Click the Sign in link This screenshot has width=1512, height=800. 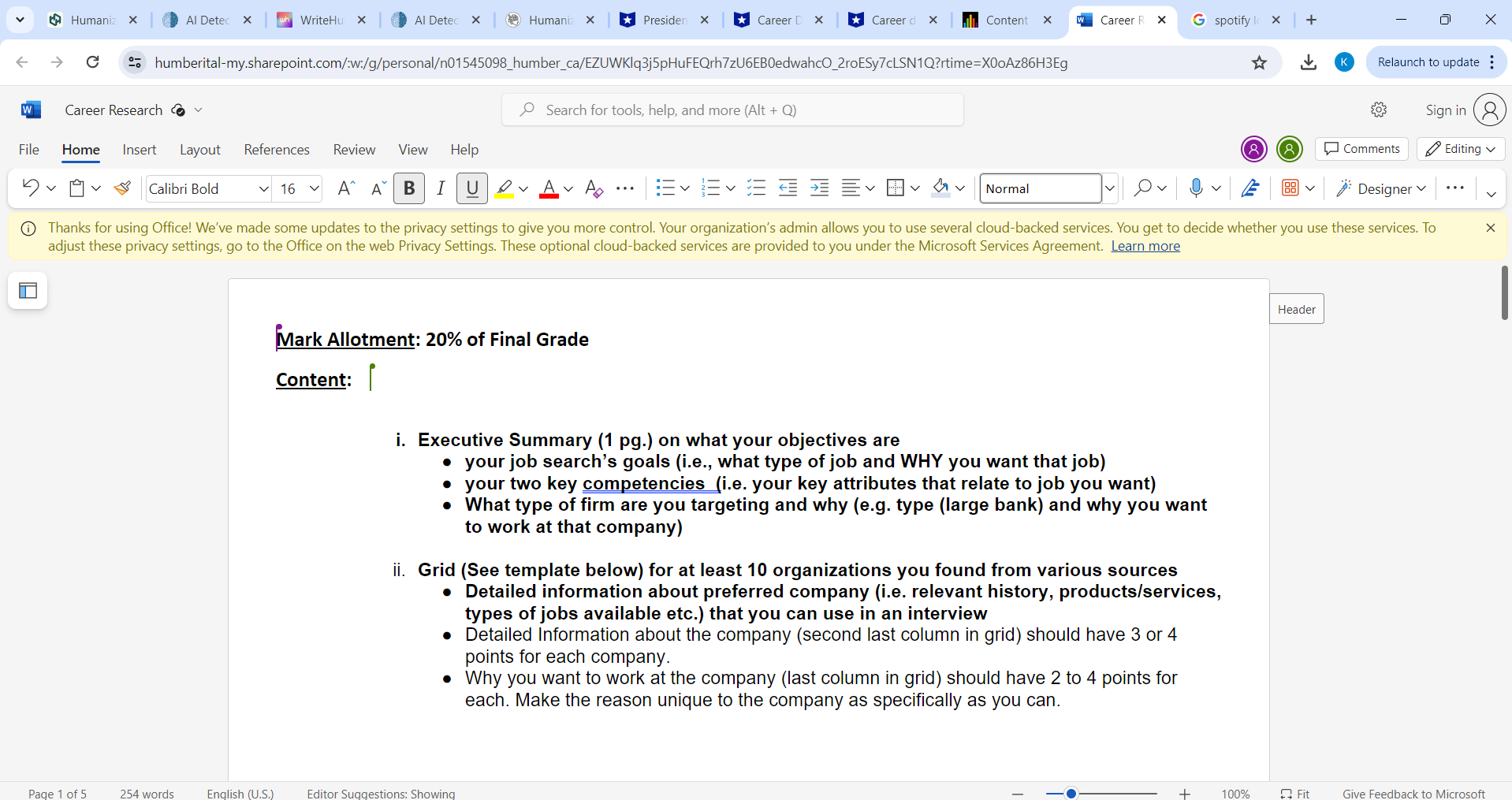[x=1446, y=110]
